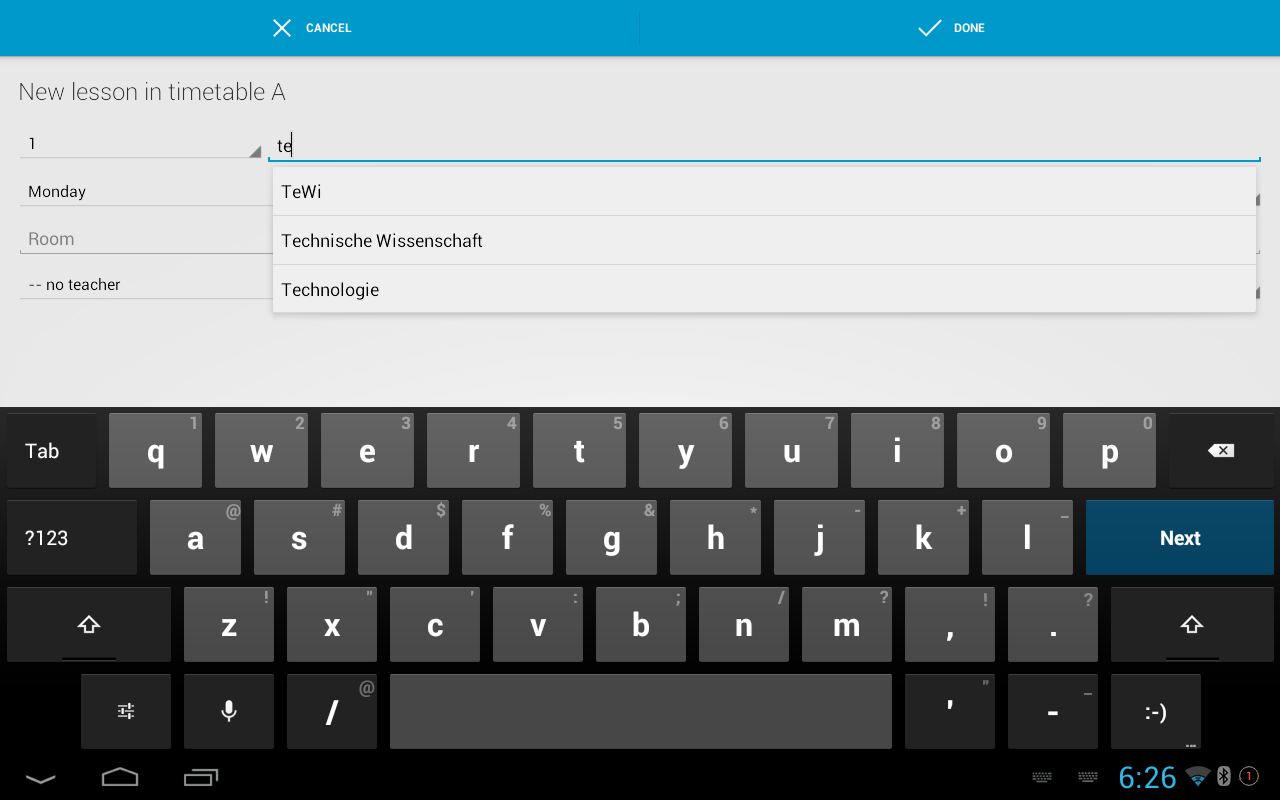Open the 6:26 clock status area
This screenshot has height=800, width=1280.
coord(1147,777)
